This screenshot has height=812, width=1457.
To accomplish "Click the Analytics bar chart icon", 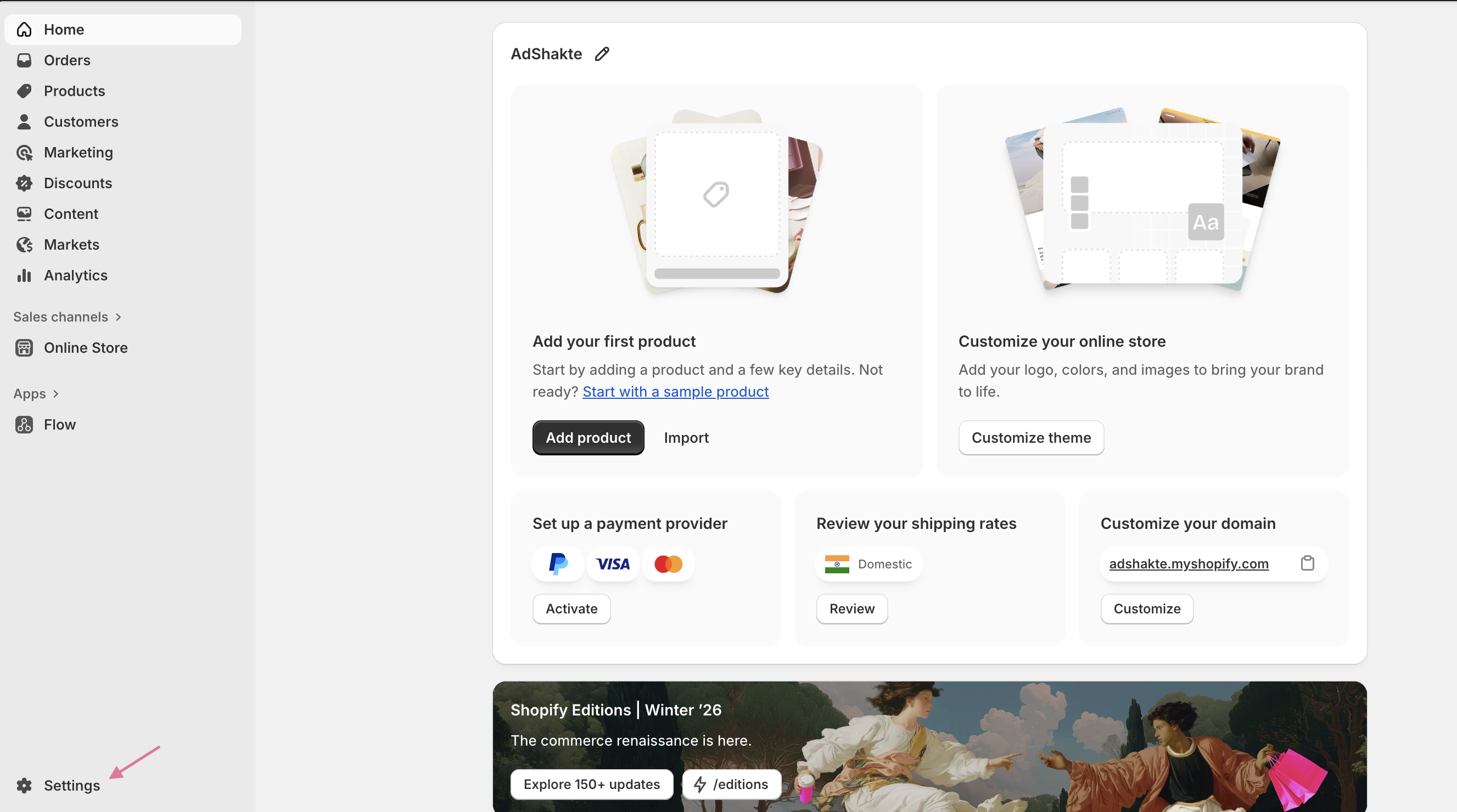I will point(24,275).
